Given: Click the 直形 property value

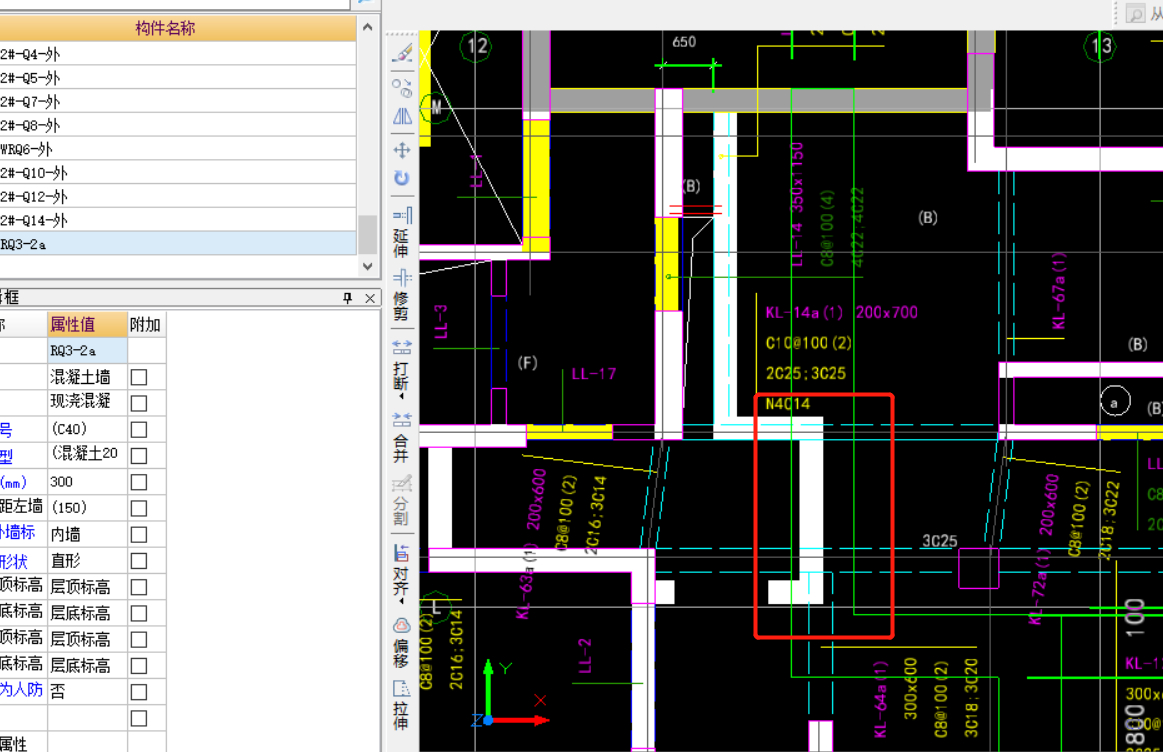Looking at the screenshot, I should pos(87,561).
